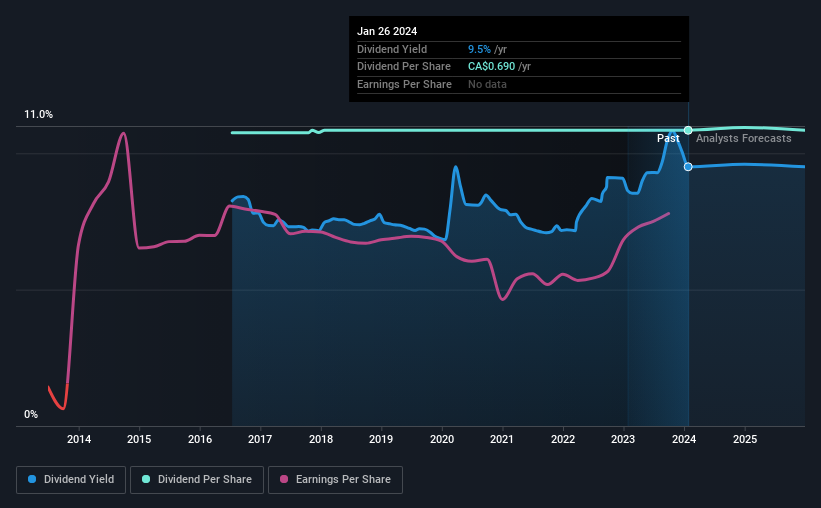821x508 pixels.
Task: Click the blue dividend yield marker at 2024
Action: [688, 167]
